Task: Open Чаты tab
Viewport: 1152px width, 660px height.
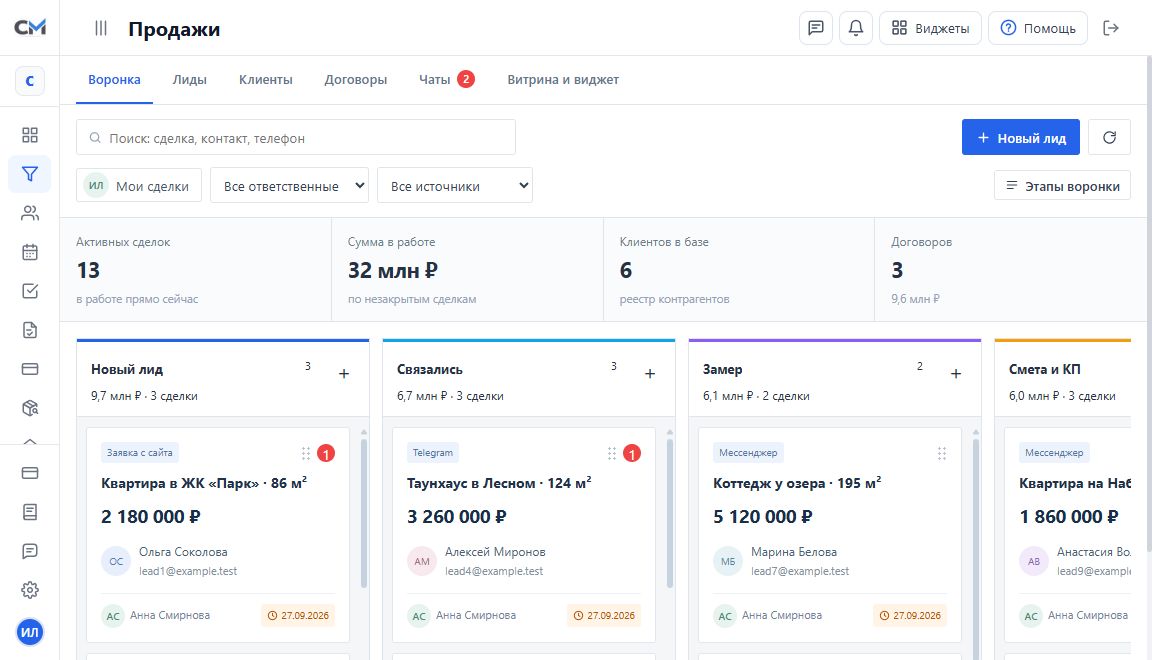Action: [447, 79]
